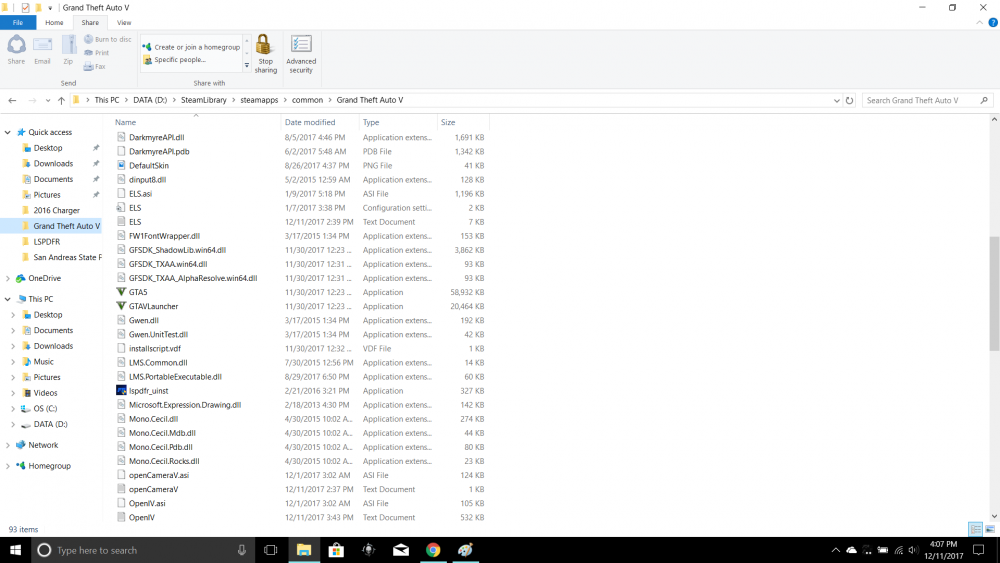Click common in the address path
This screenshot has width=1000, height=563.
307,100
